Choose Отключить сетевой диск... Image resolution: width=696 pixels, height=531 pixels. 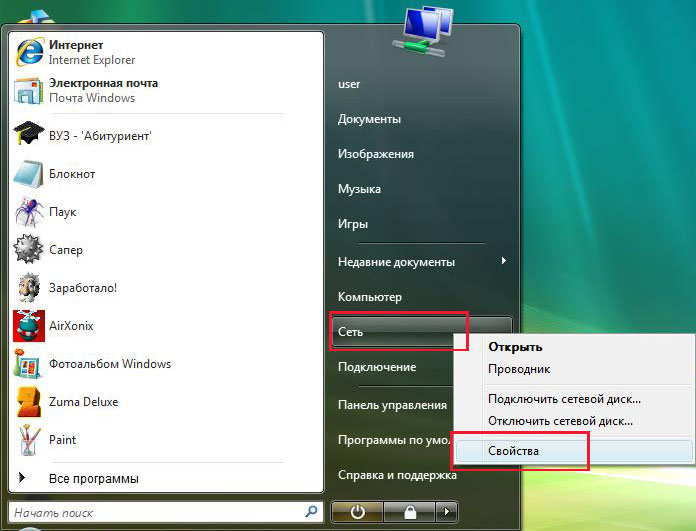coord(560,420)
